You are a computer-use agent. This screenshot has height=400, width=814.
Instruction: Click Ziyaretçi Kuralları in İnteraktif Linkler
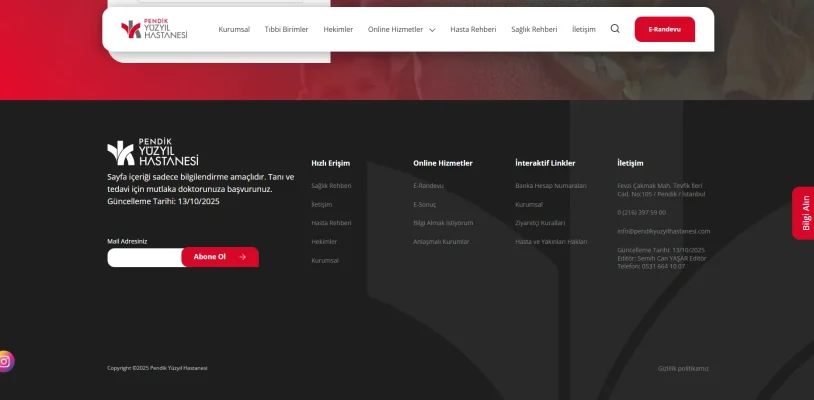[x=540, y=222]
